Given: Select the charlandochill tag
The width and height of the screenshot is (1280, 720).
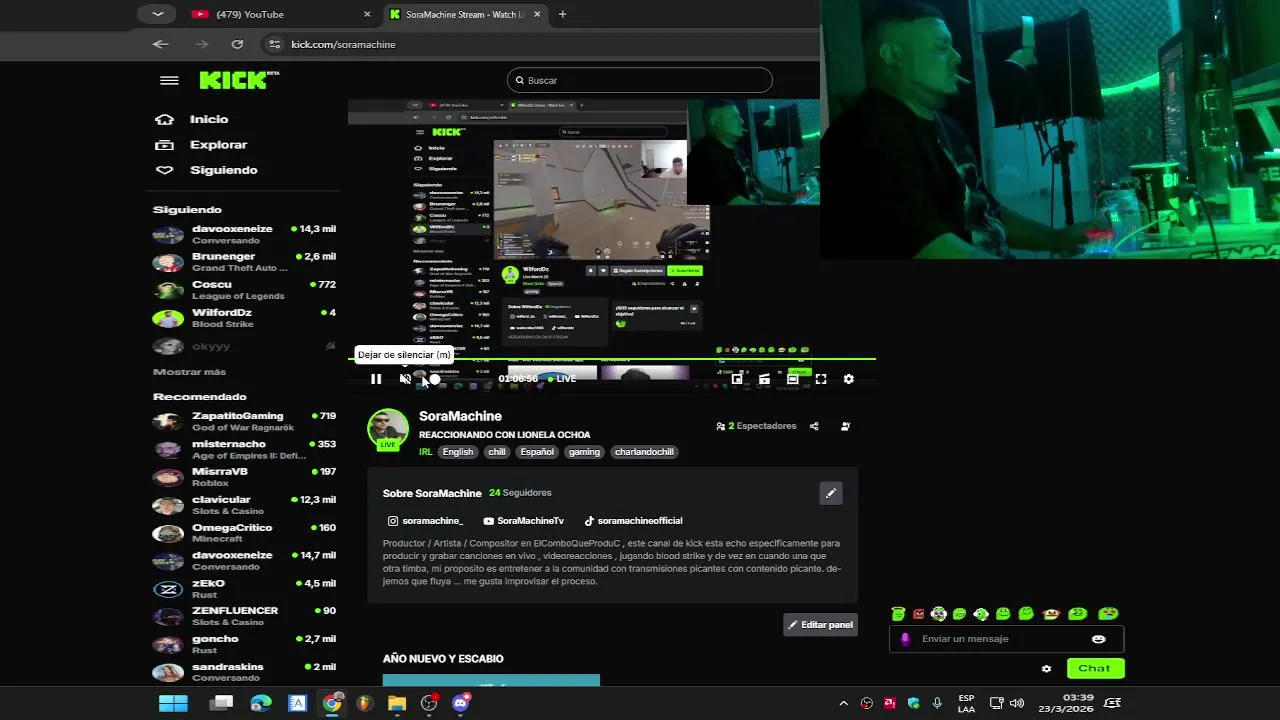Looking at the screenshot, I should coord(644,452).
